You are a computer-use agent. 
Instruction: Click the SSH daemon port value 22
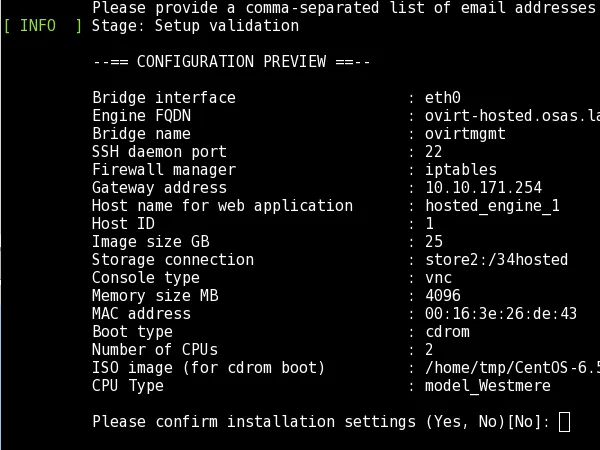(433, 152)
